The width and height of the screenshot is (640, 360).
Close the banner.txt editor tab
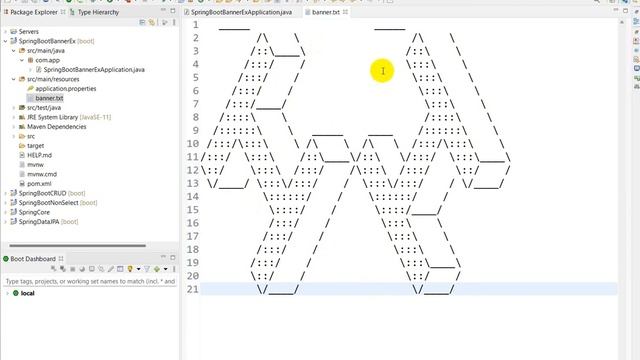click(x=345, y=12)
